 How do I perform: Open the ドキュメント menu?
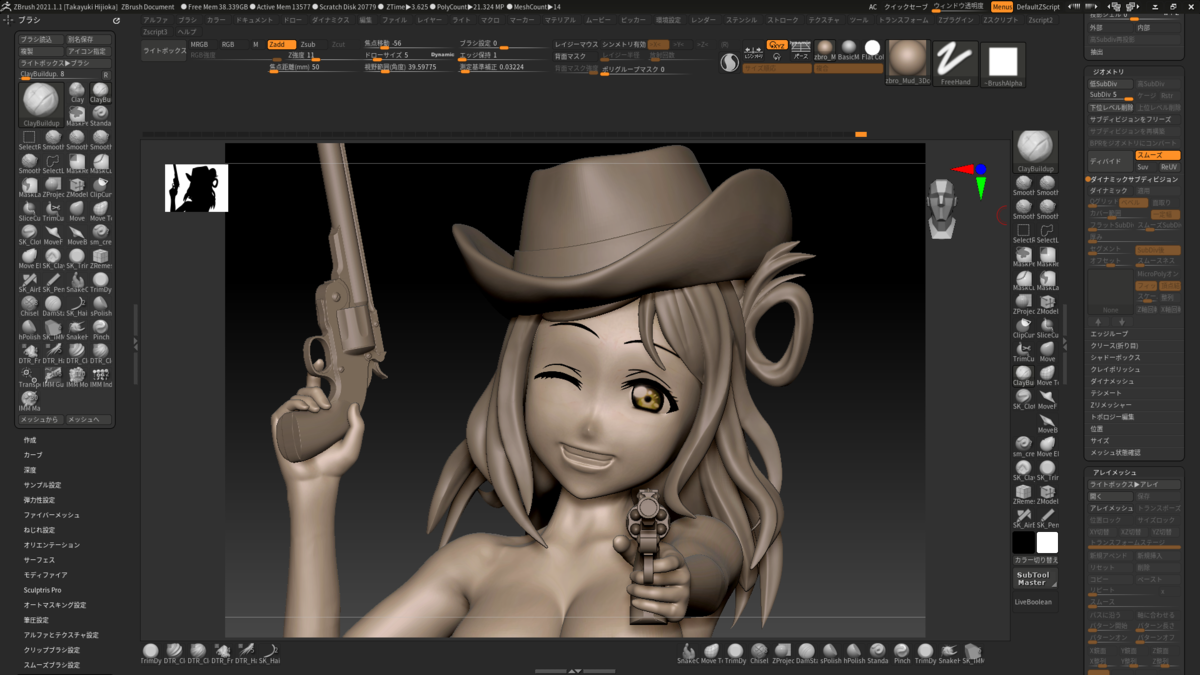point(254,20)
